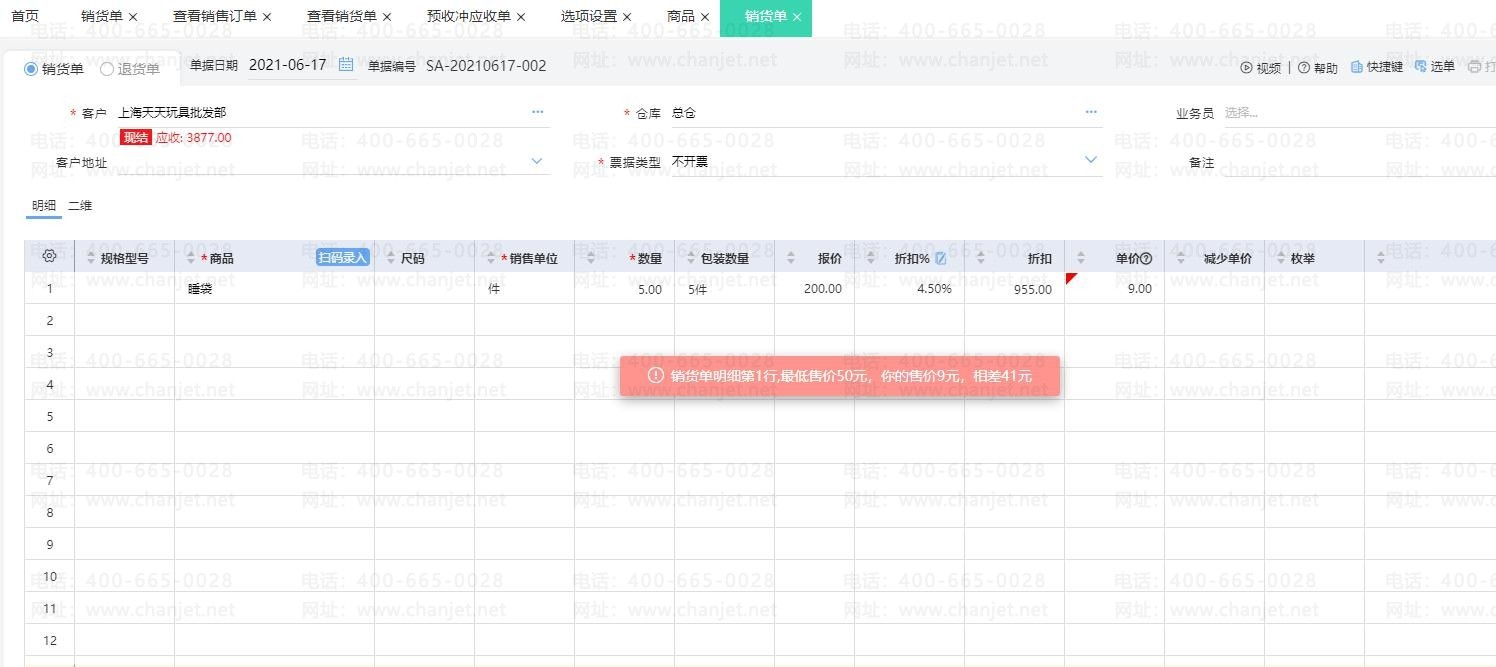Open customer lookup ellipsis next to 客户

538,112
